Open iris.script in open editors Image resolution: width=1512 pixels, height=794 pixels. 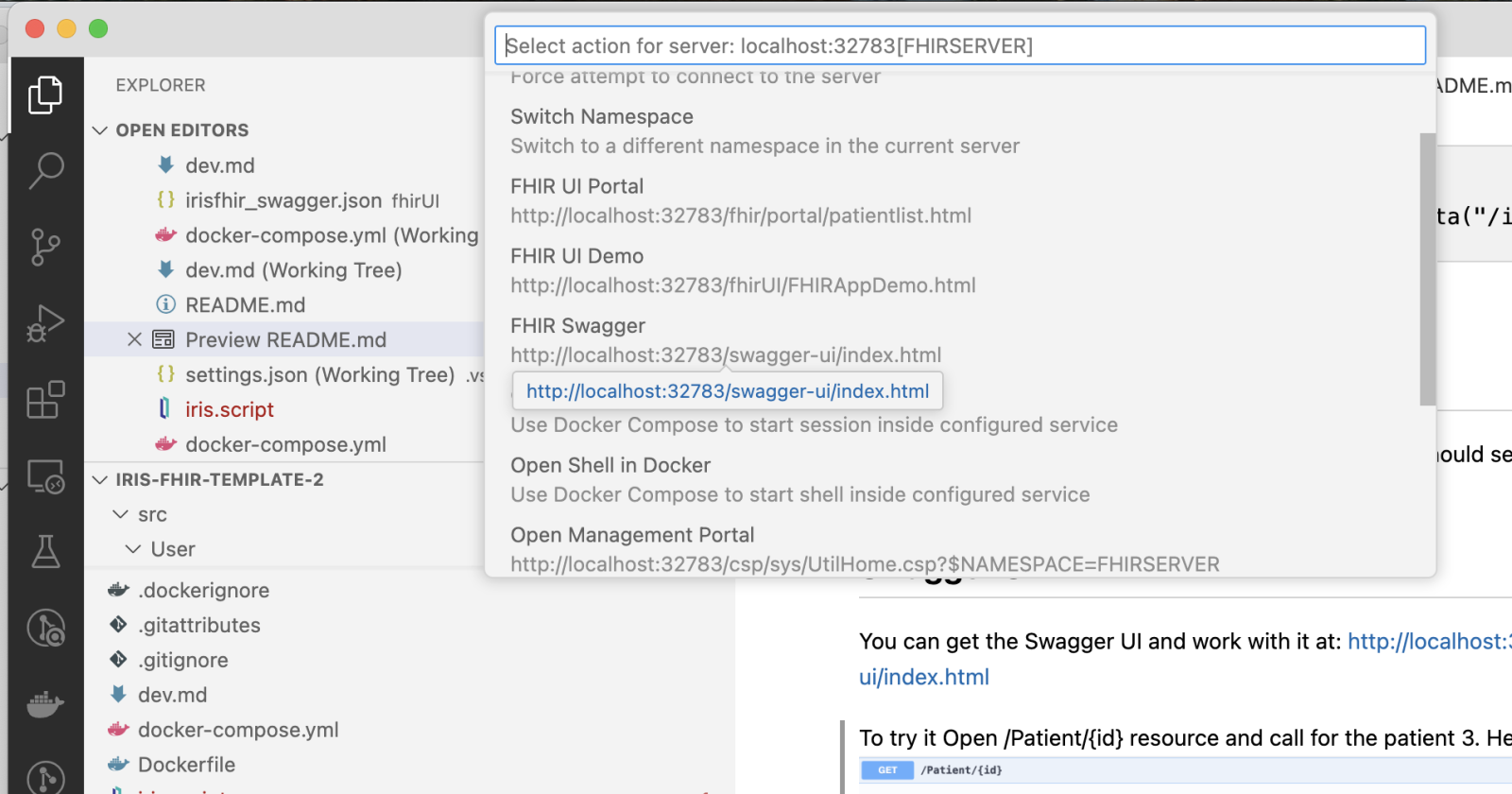click(x=229, y=410)
